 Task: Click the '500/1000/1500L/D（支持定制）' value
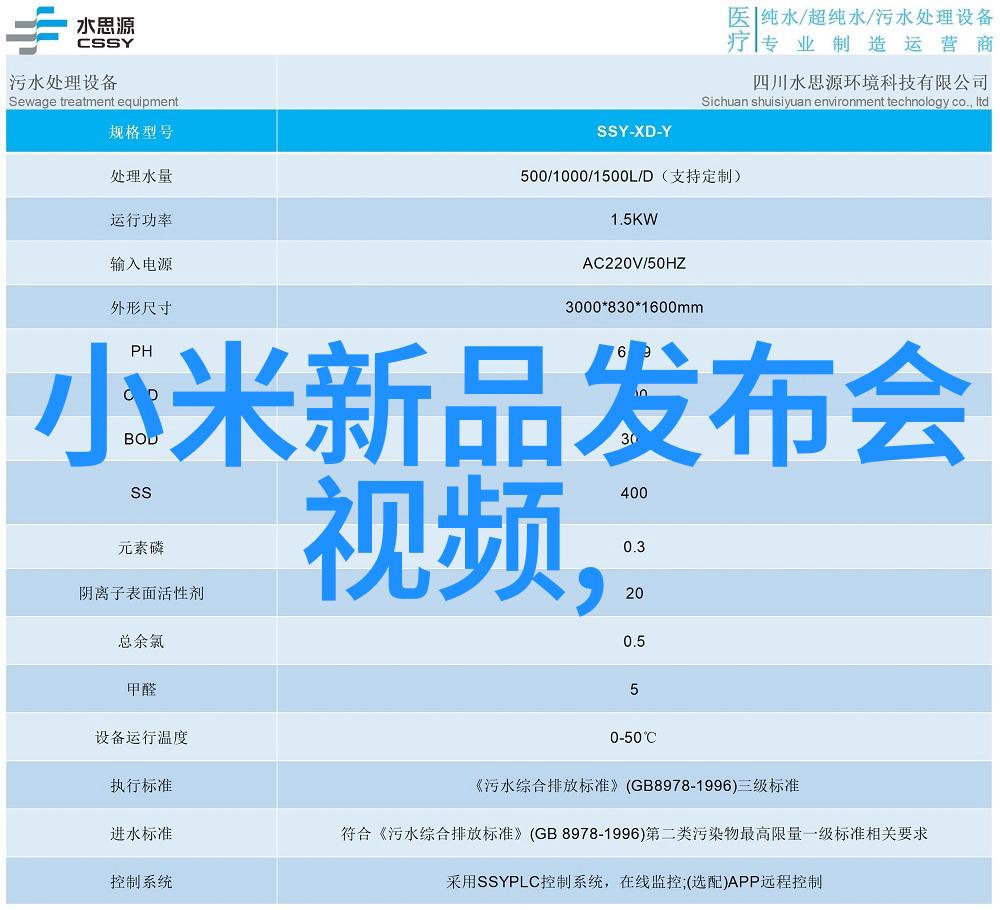634,176
